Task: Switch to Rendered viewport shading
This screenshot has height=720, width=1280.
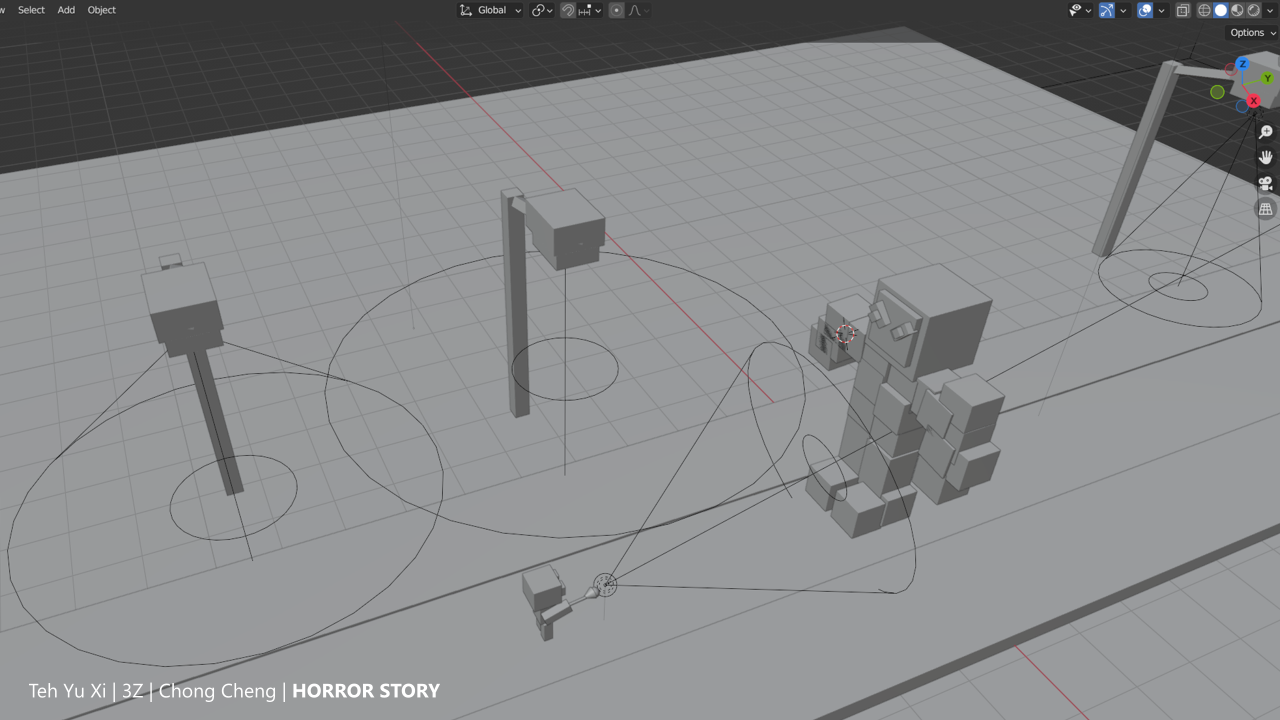Action: 1253,10
